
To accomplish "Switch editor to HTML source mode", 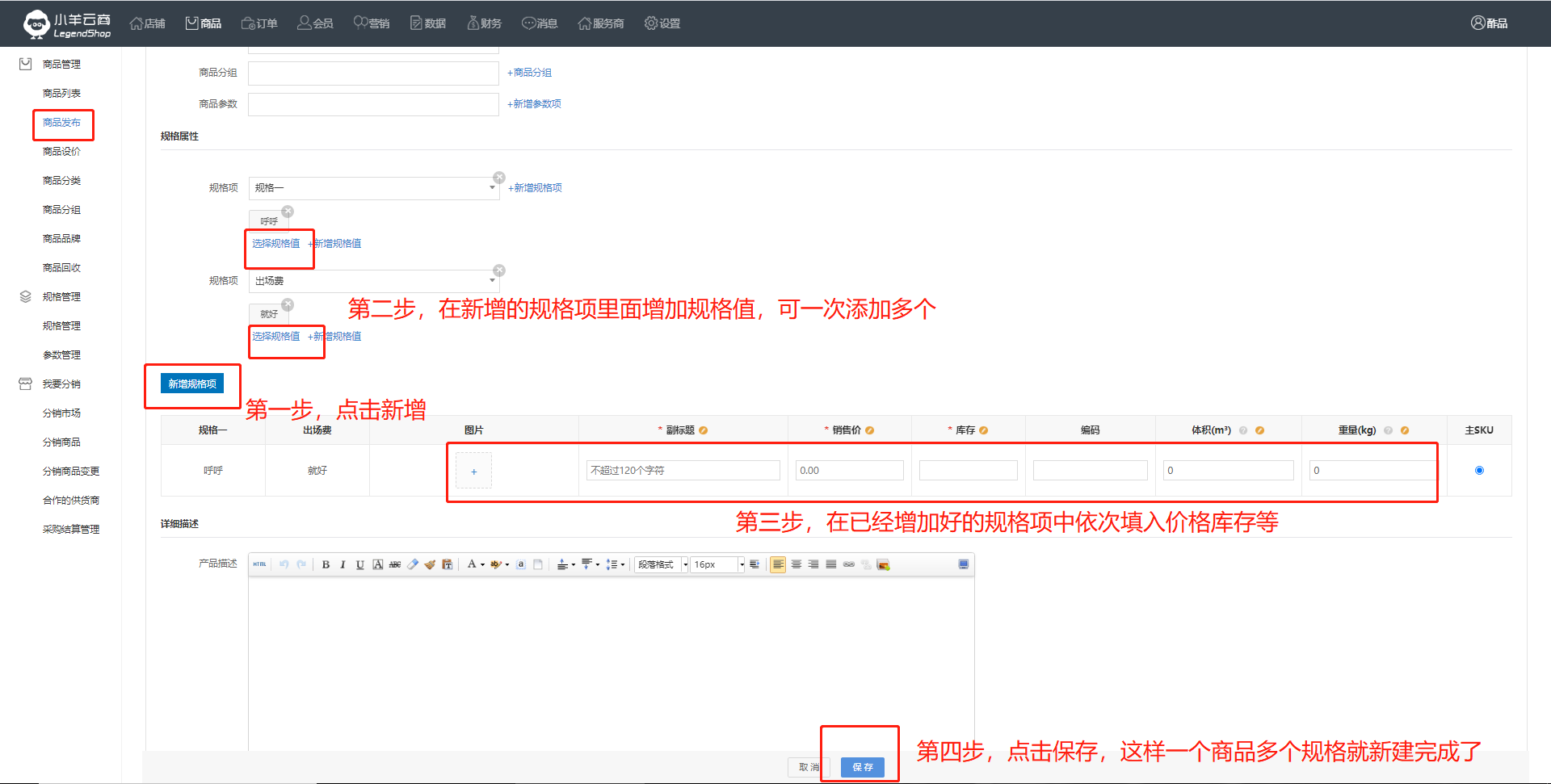I will pos(259,564).
